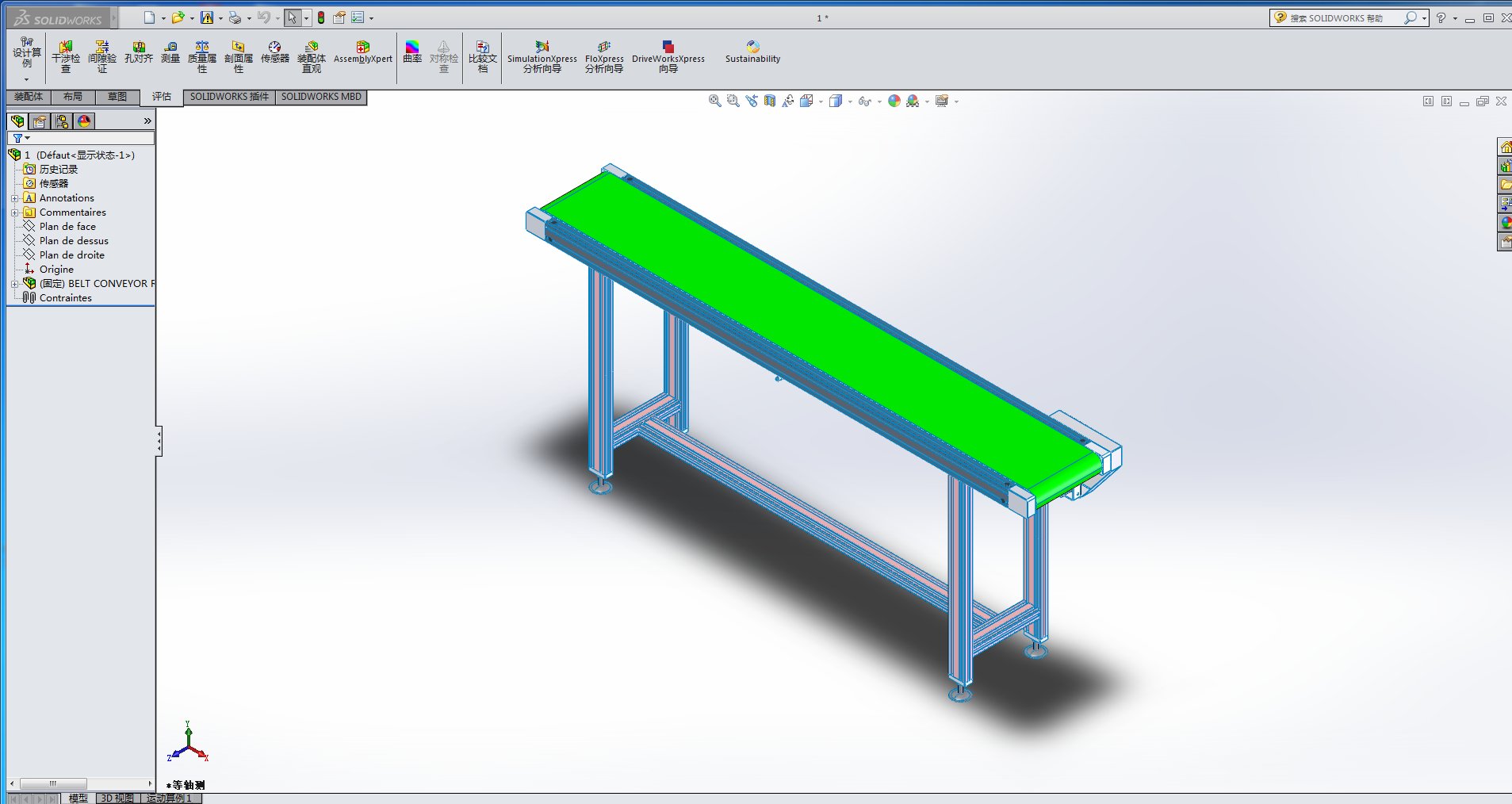Open 剖面属性 section properties
This screenshot has width=1512, height=804.
pos(239,57)
